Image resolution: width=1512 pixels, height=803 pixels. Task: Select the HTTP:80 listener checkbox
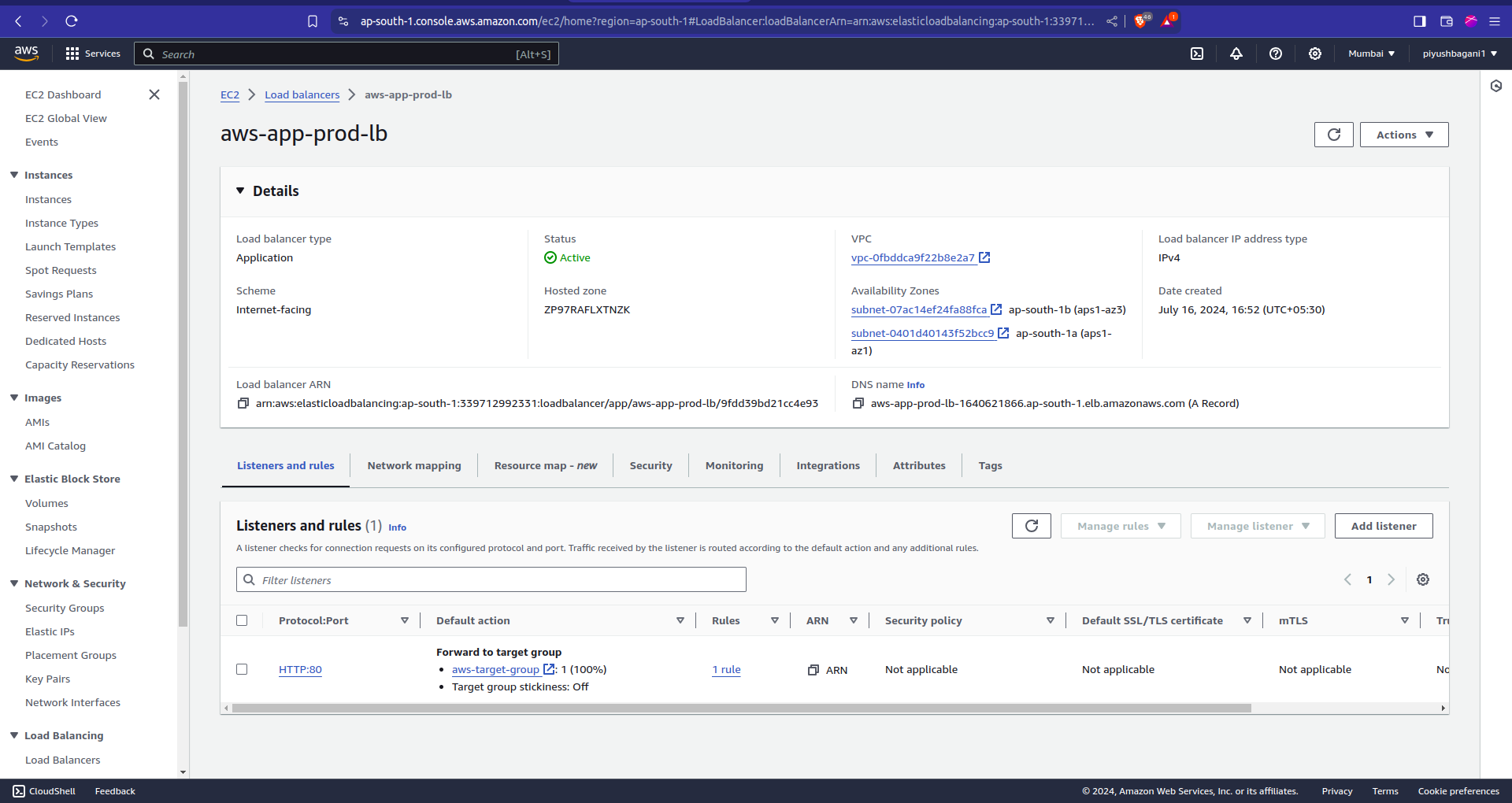(242, 669)
